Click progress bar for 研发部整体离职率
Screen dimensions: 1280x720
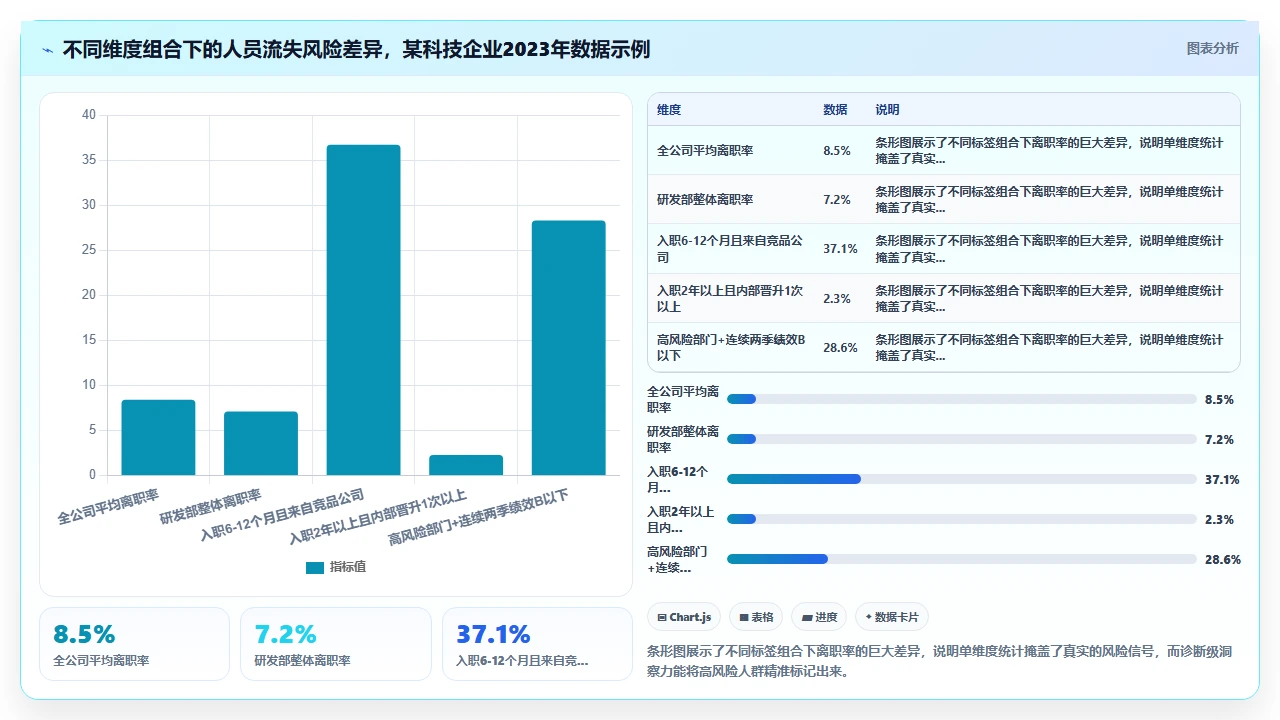pyautogui.click(x=962, y=439)
